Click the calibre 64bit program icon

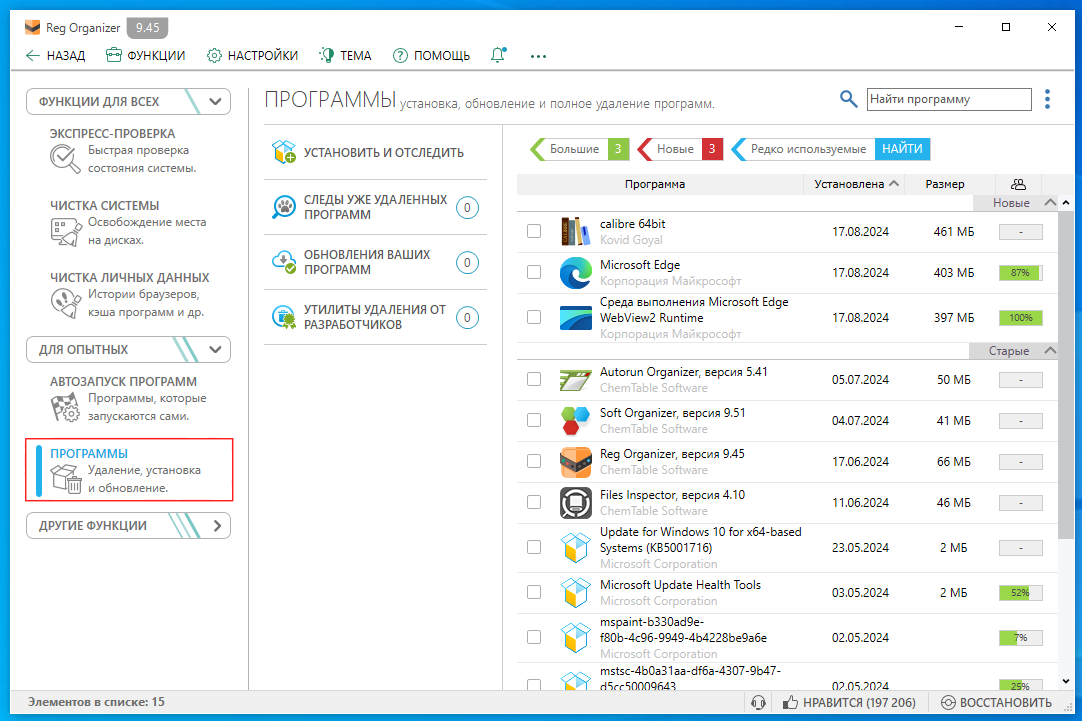(x=576, y=231)
